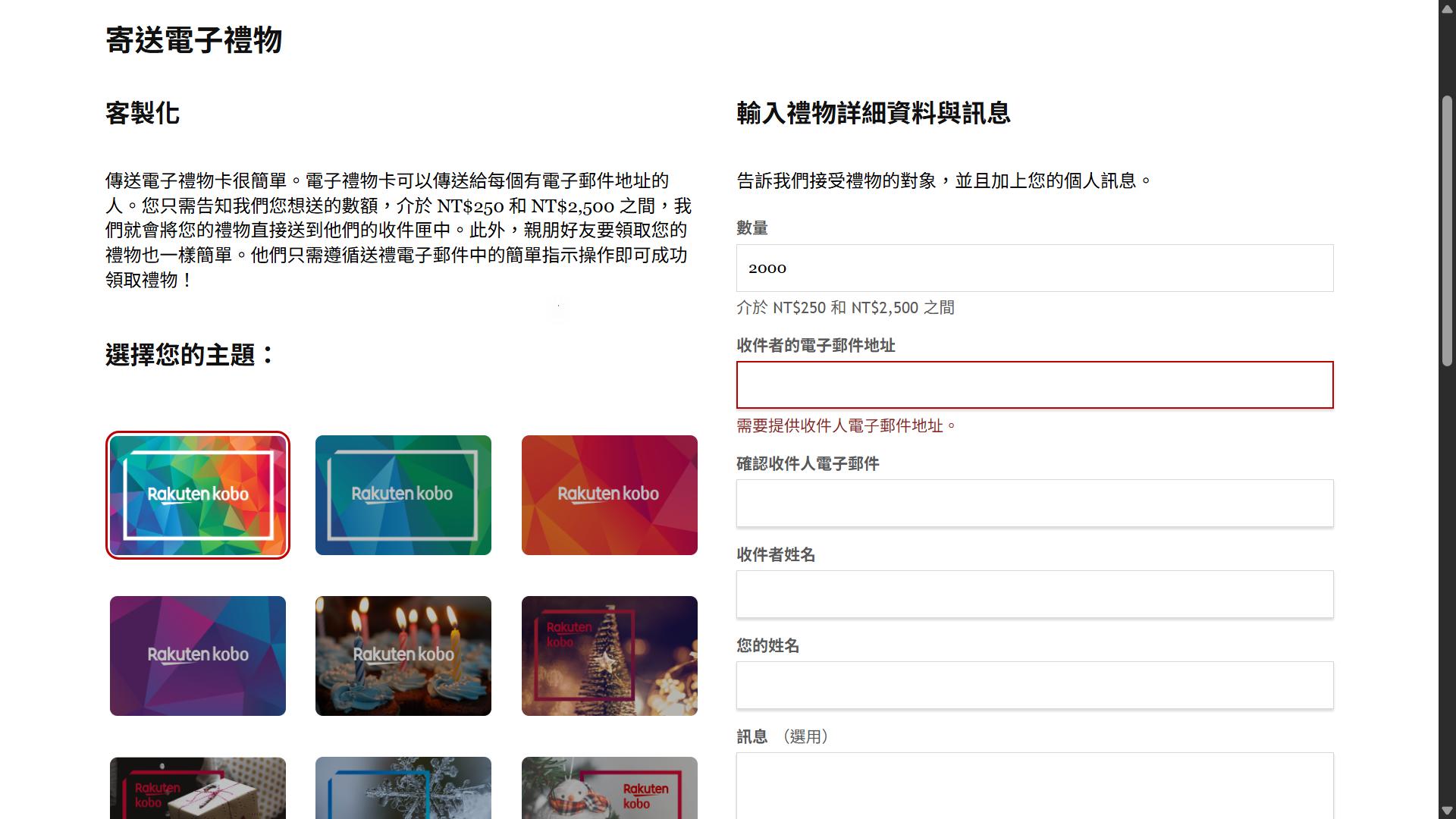Click the heading 寄送電子禮物

194,40
